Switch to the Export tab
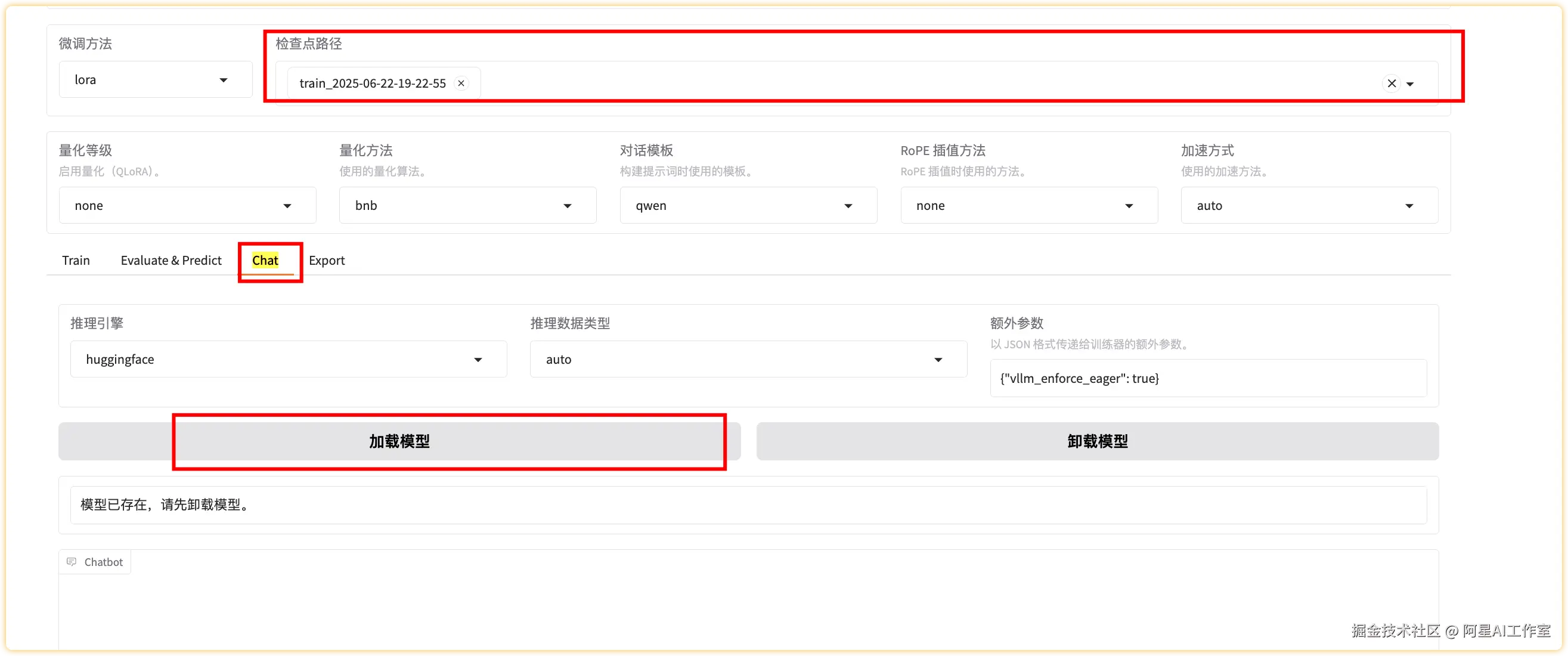 pyautogui.click(x=327, y=261)
